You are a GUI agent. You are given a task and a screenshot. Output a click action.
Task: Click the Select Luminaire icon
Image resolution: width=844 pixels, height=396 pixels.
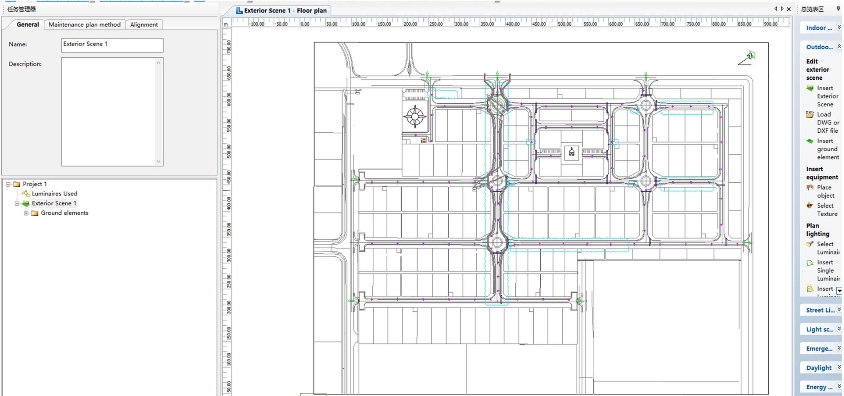point(810,244)
